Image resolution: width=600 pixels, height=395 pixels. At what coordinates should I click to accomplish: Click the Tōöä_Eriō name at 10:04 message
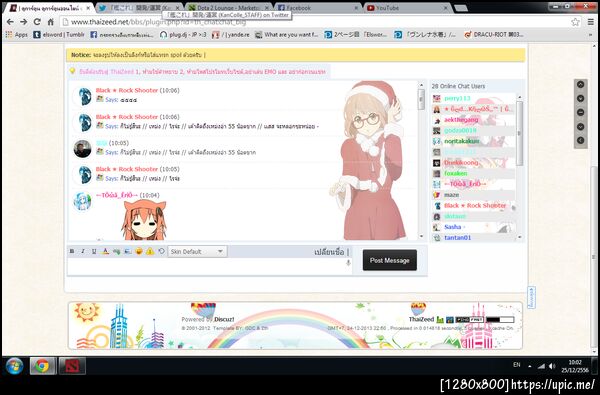116,195
